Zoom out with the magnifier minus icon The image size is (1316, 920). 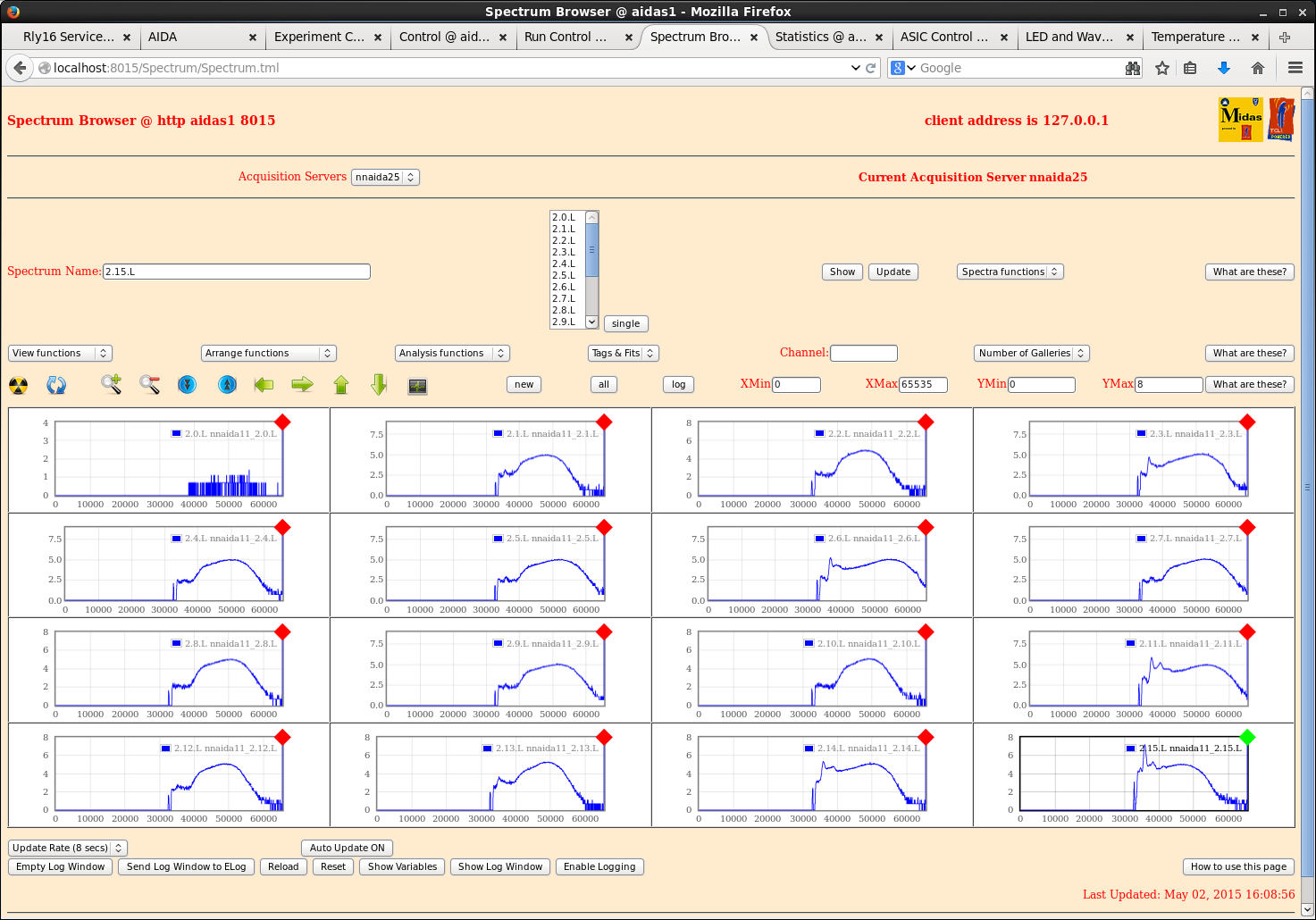pyautogui.click(x=149, y=385)
